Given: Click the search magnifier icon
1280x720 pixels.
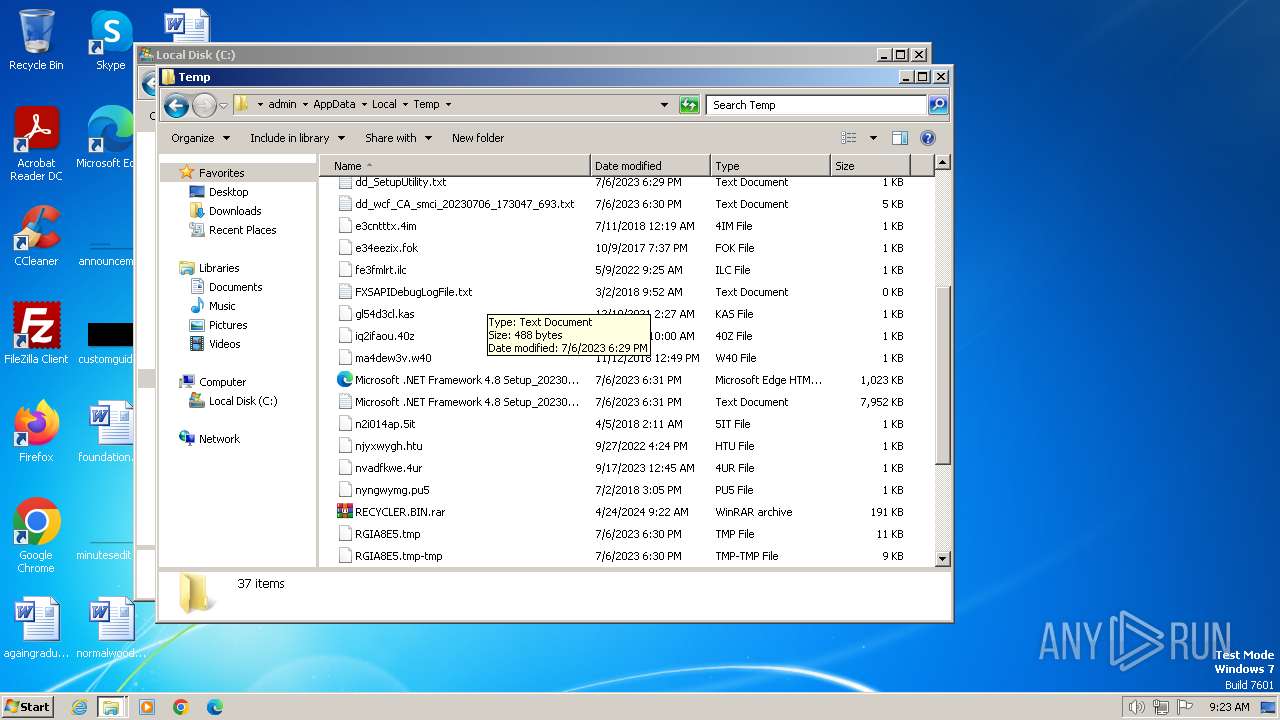Looking at the screenshot, I should pos(937,104).
